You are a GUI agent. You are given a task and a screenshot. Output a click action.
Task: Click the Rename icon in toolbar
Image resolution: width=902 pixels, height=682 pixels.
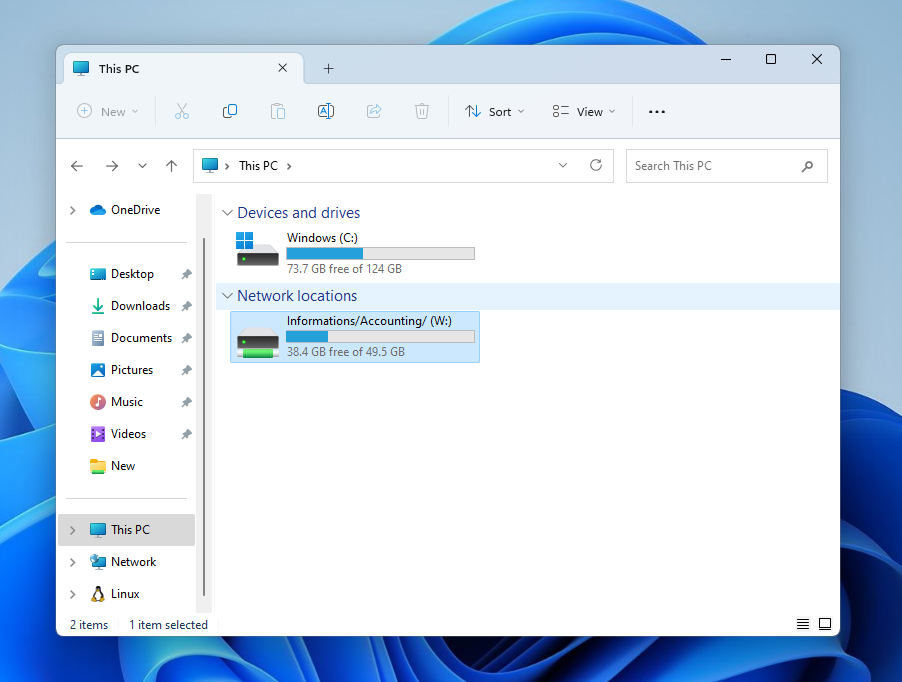pos(325,112)
